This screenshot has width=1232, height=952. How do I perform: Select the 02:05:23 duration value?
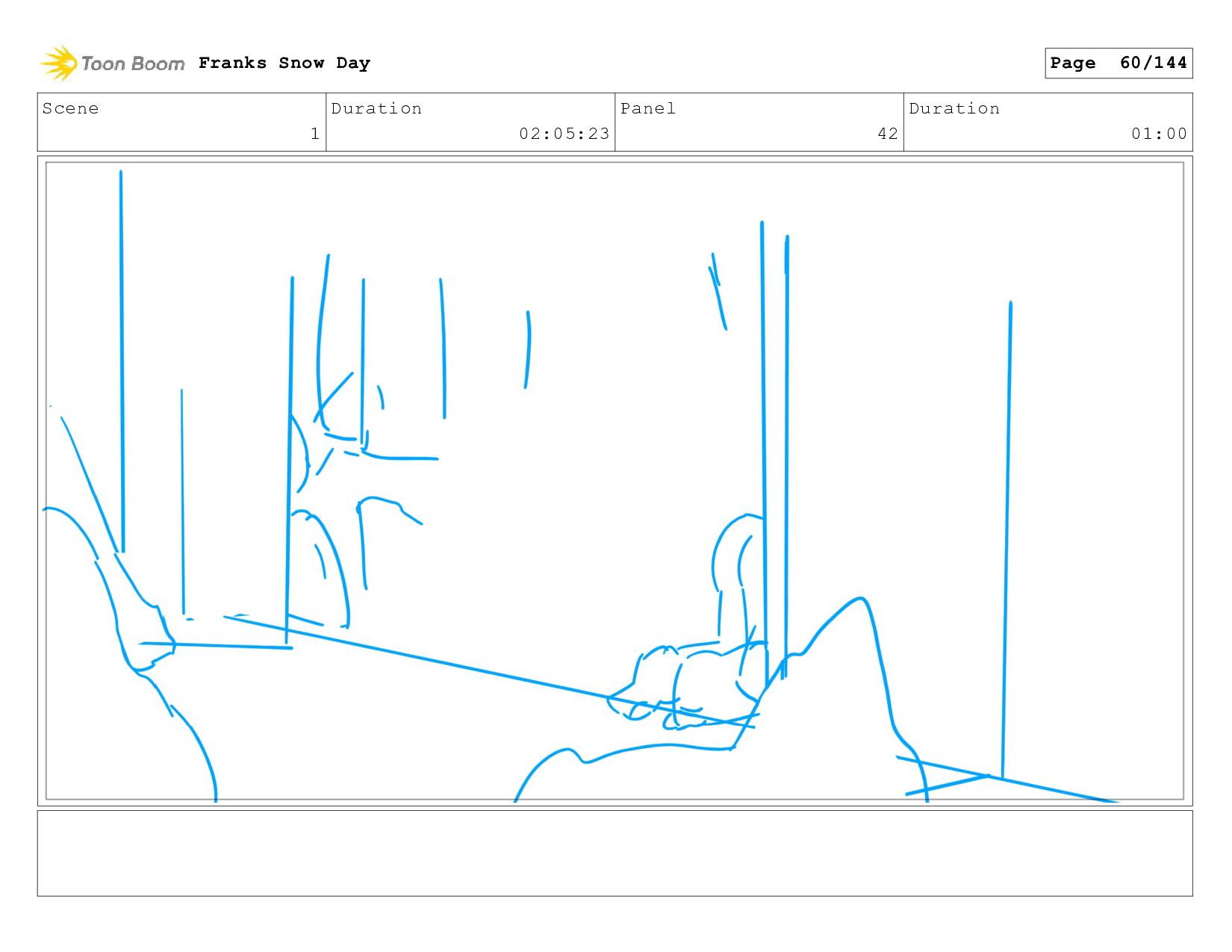(x=564, y=134)
